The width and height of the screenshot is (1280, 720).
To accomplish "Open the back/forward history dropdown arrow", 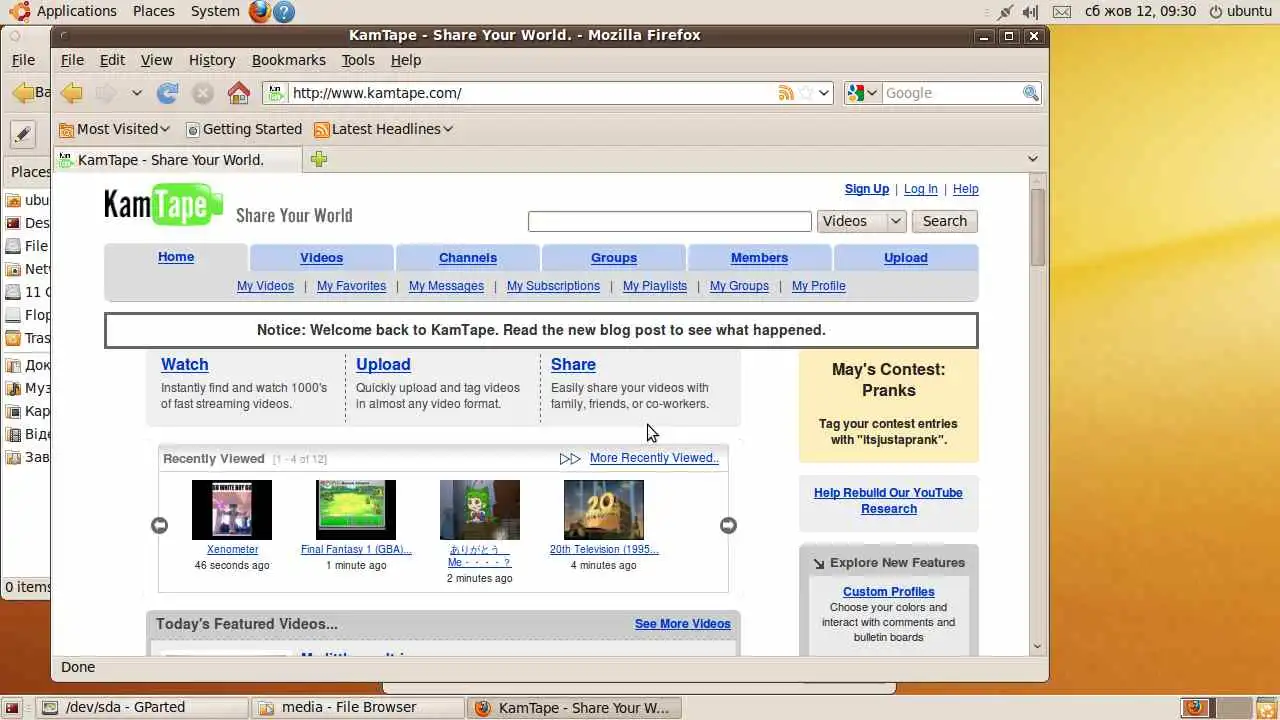I will pos(136,93).
